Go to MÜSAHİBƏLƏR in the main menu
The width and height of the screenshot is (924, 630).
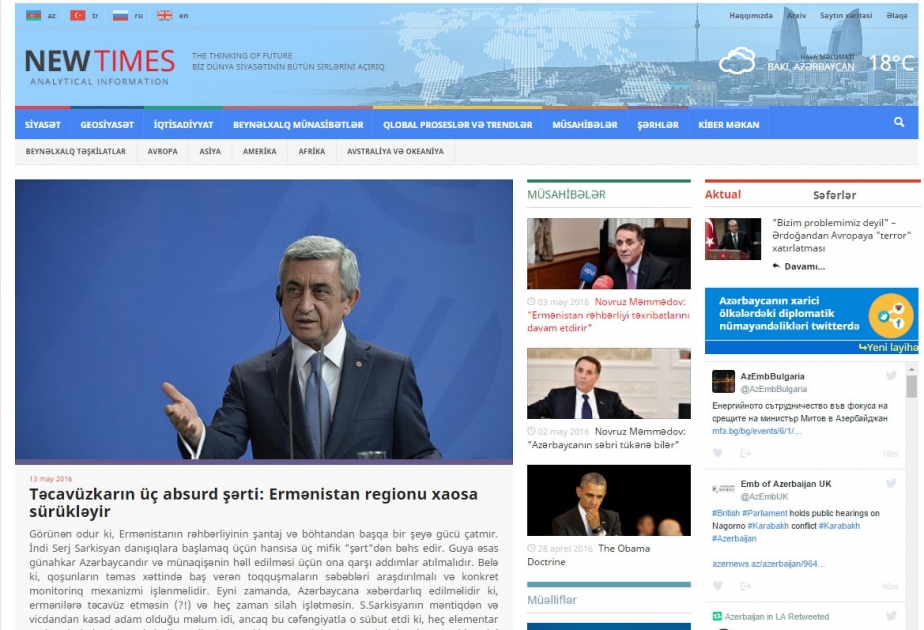tap(585, 125)
